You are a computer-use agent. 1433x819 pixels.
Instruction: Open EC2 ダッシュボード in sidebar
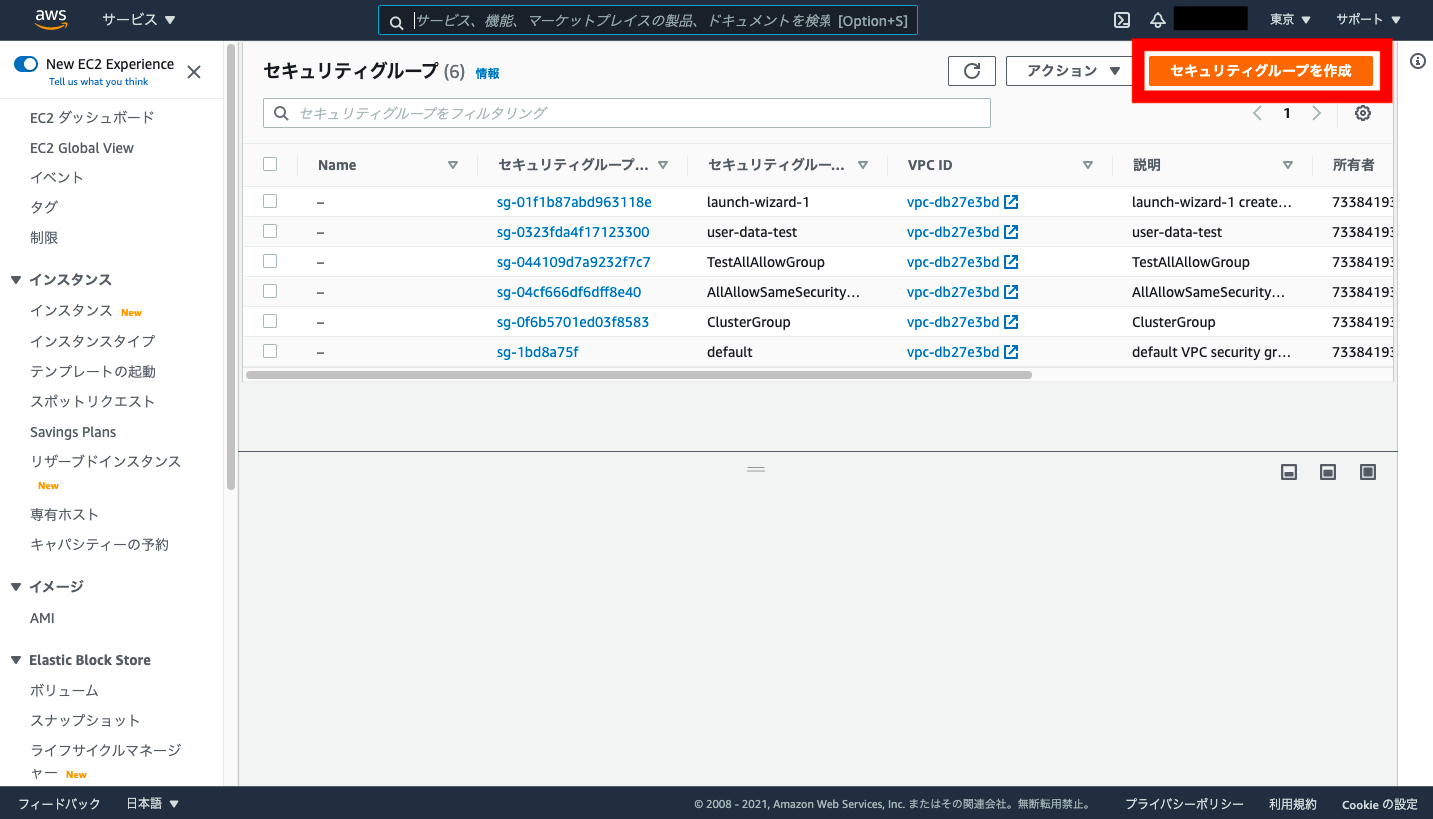point(92,118)
